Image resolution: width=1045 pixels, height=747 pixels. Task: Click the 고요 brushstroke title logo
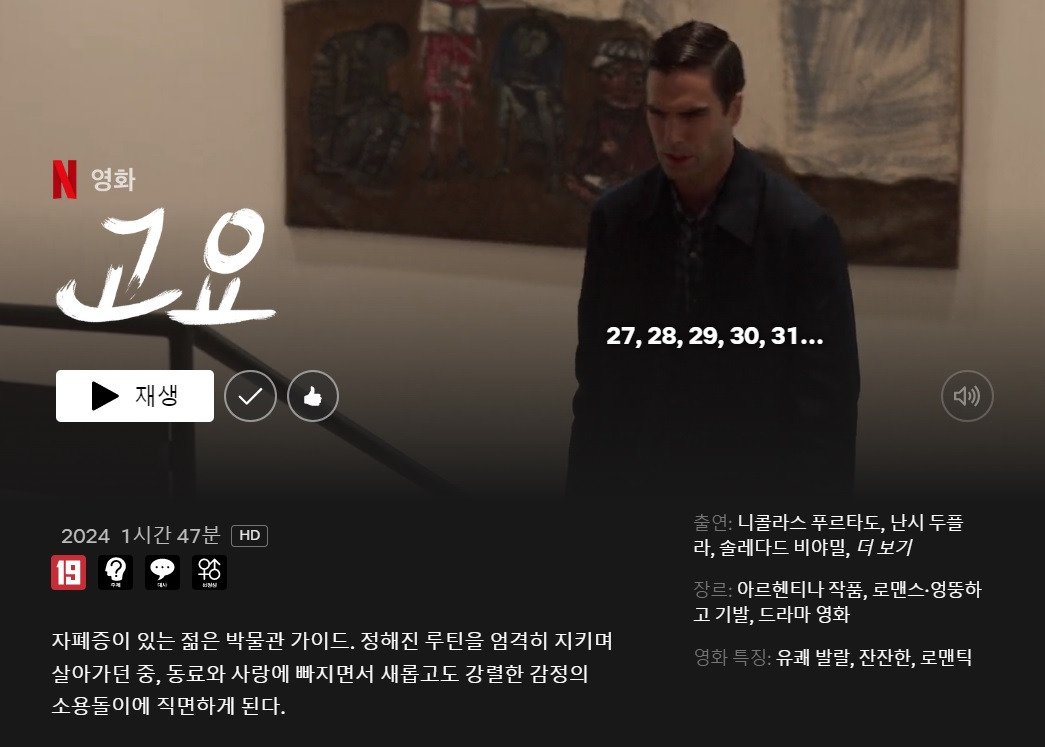(165, 268)
